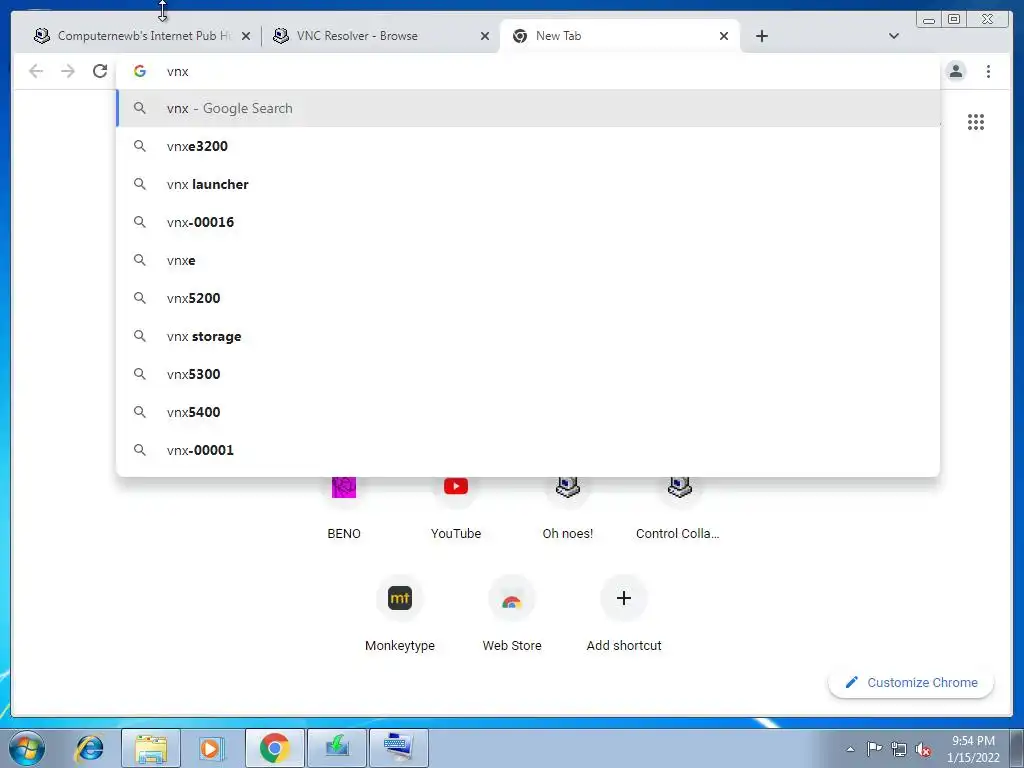Screen dimensions: 1024x768
Task: Open the Windows Start menu orb
Action: point(27,748)
